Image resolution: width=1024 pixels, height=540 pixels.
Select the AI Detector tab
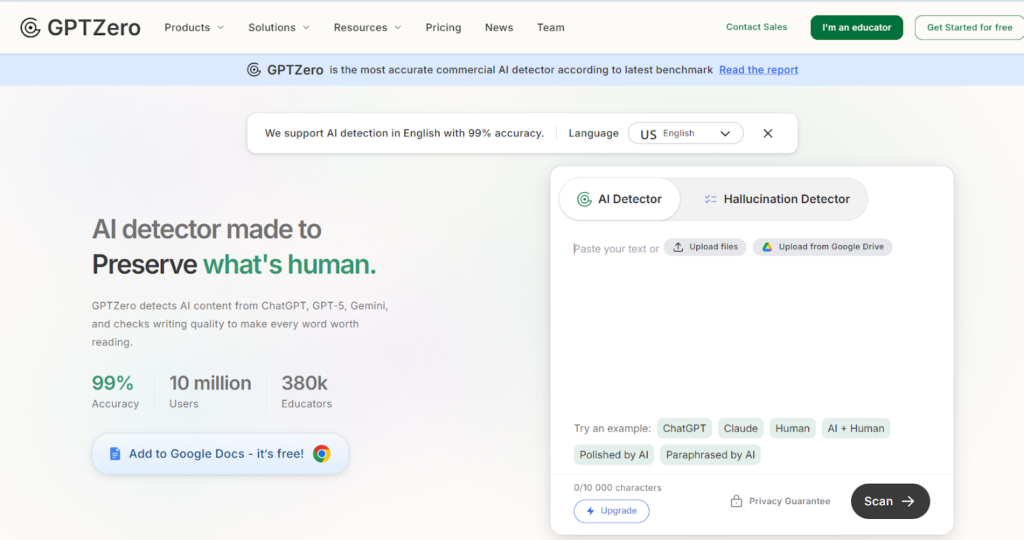619,199
